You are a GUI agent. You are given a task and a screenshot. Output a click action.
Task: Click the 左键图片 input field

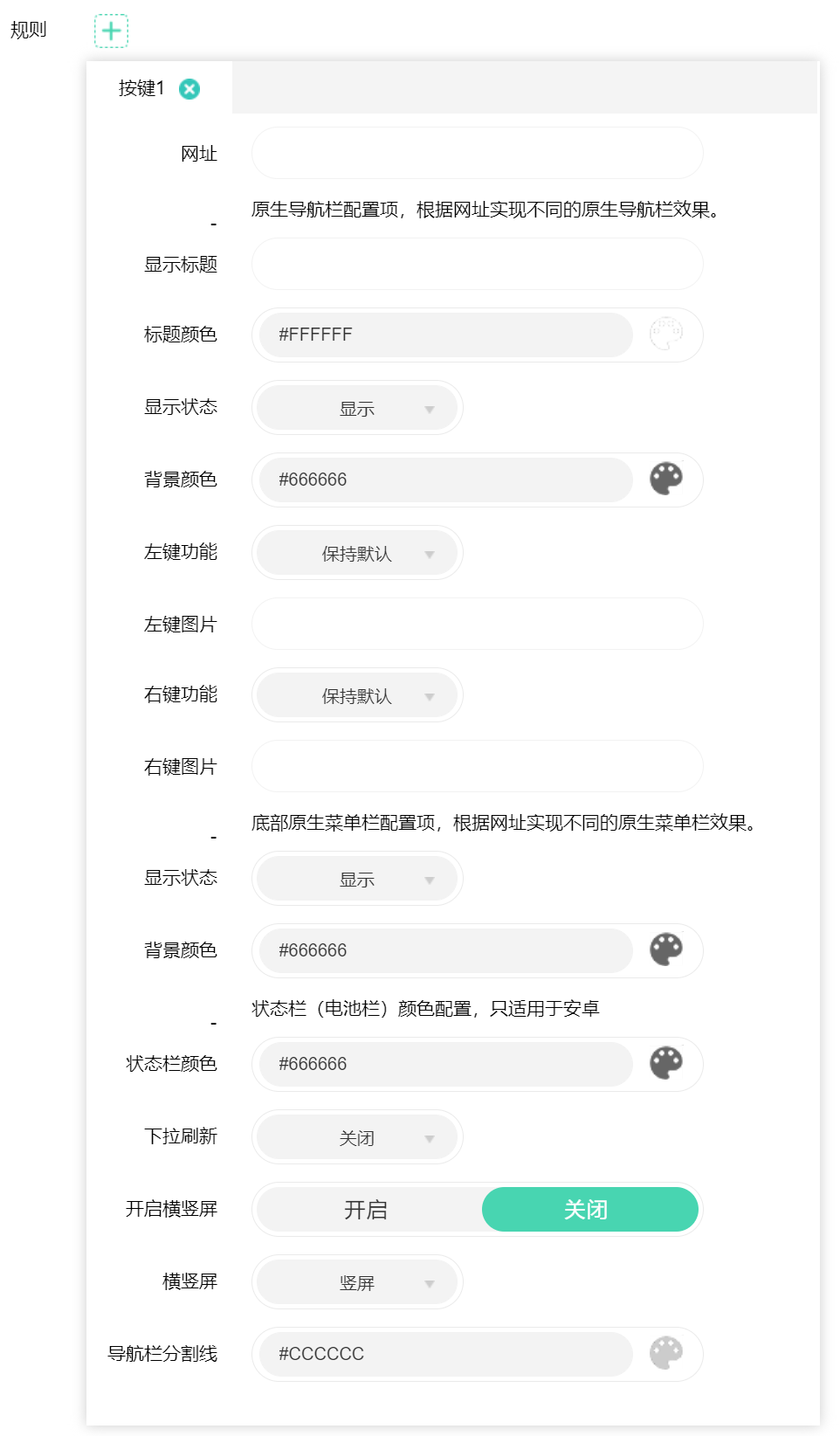tap(477, 624)
